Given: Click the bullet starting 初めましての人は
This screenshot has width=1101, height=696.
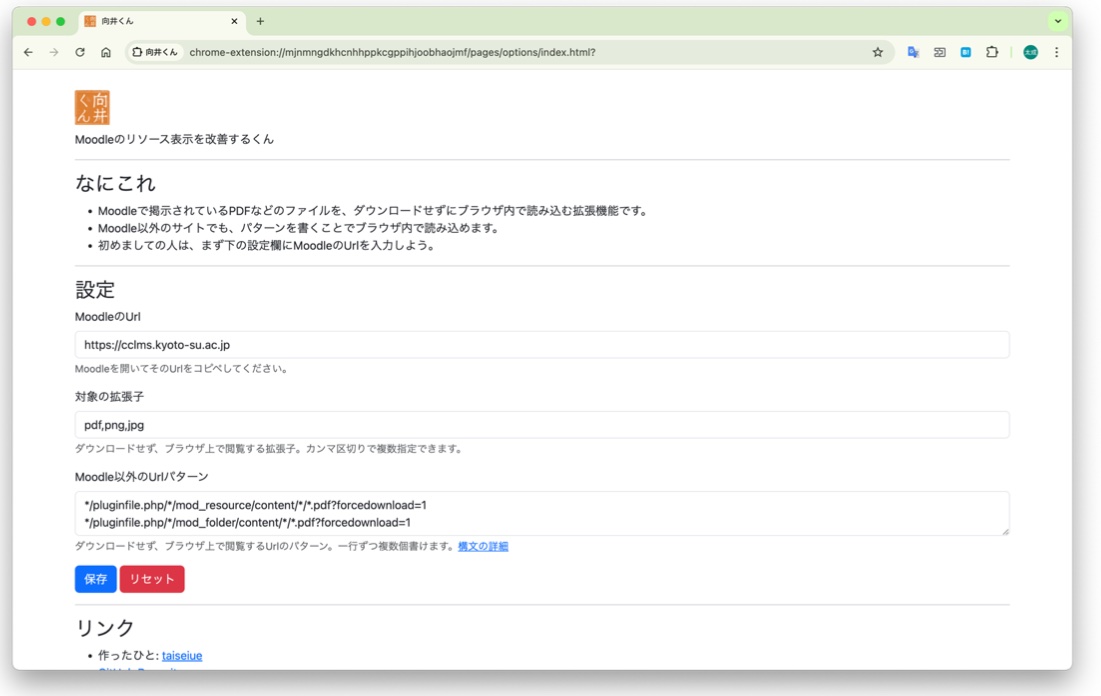Looking at the screenshot, I should [x=267, y=246].
